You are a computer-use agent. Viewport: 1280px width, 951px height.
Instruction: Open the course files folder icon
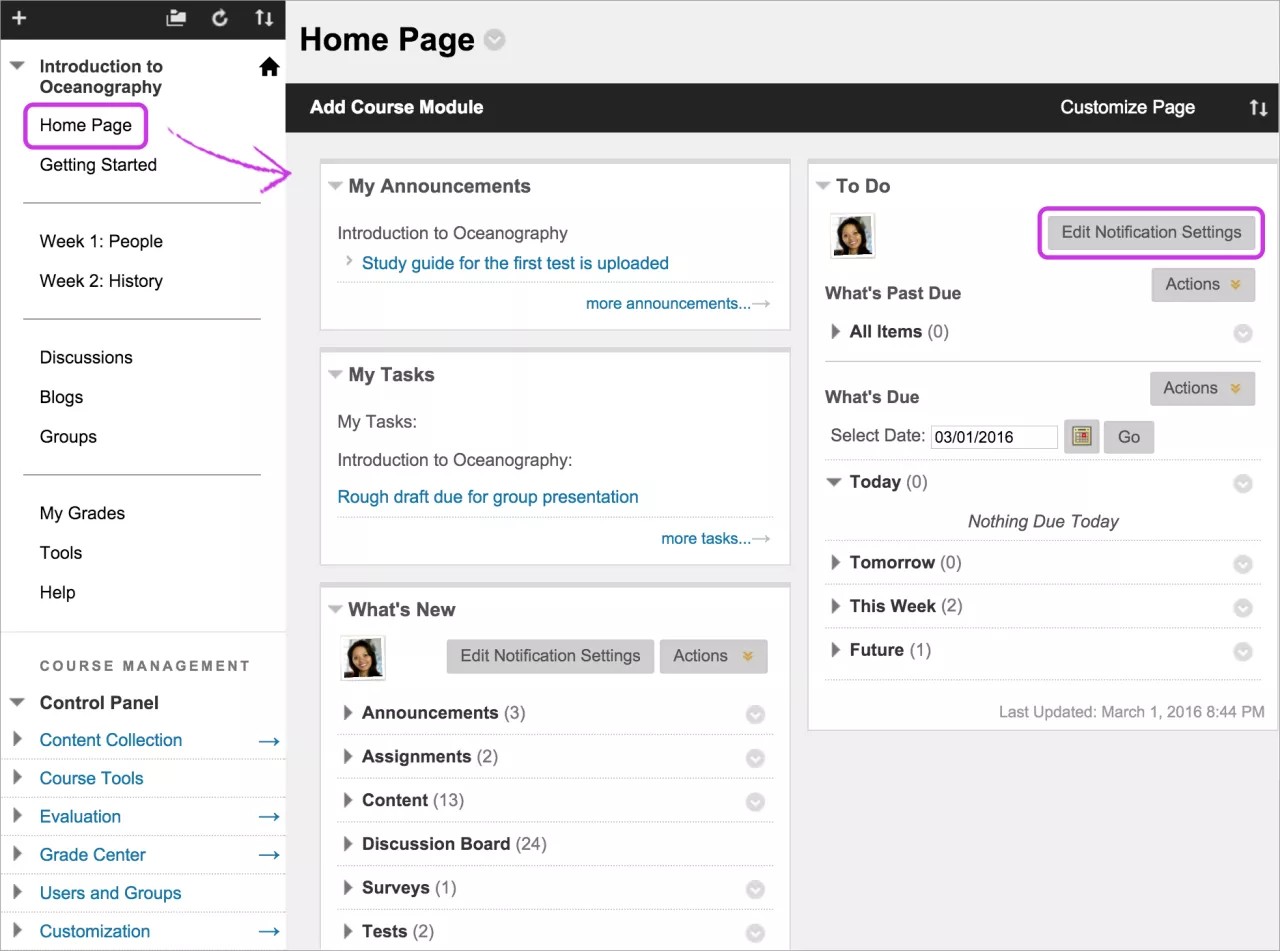[176, 18]
